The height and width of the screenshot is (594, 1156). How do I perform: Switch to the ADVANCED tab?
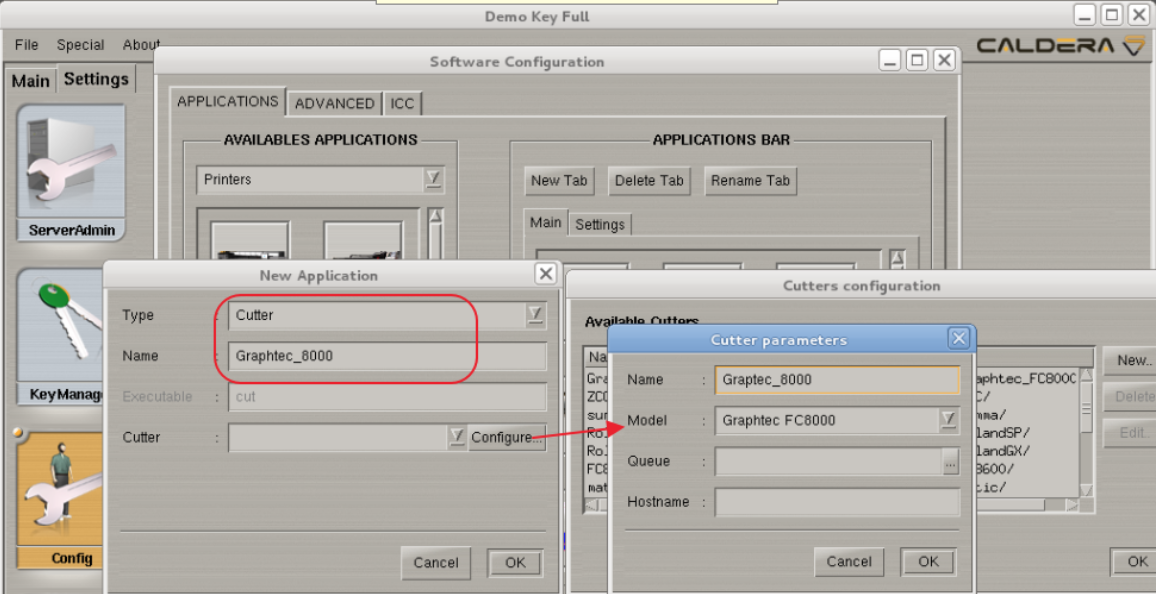coord(334,103)
